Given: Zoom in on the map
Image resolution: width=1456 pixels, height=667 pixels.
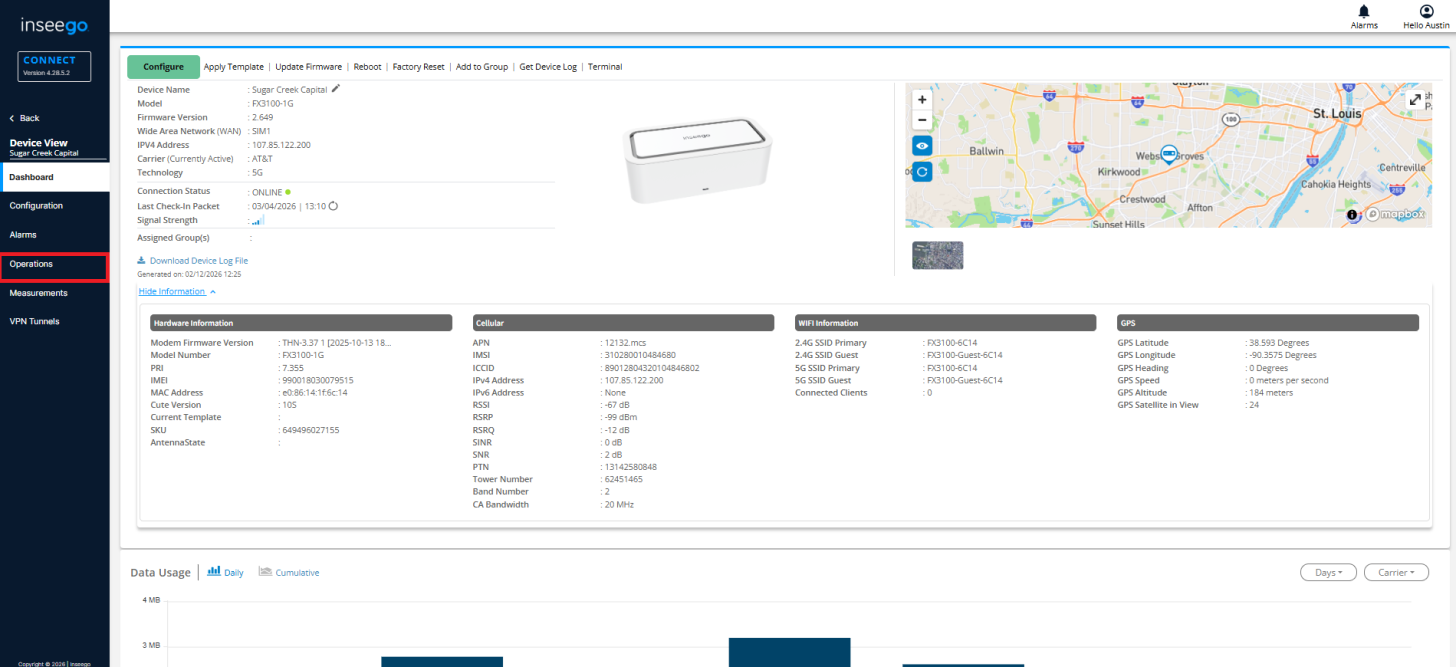Looking at the screenshot, I should click(x=922, y=100).
